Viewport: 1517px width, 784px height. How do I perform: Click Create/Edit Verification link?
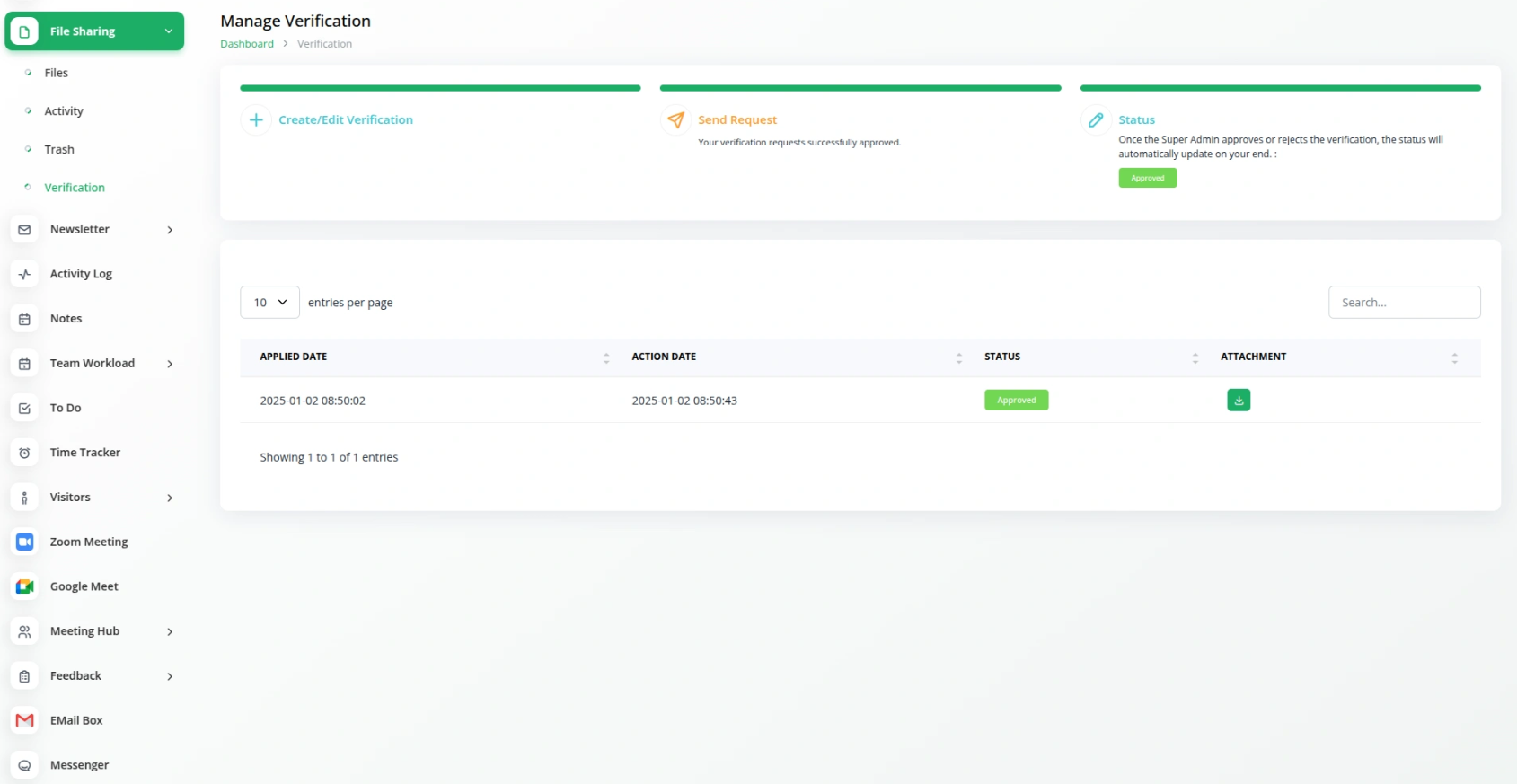tap(346, 119)
